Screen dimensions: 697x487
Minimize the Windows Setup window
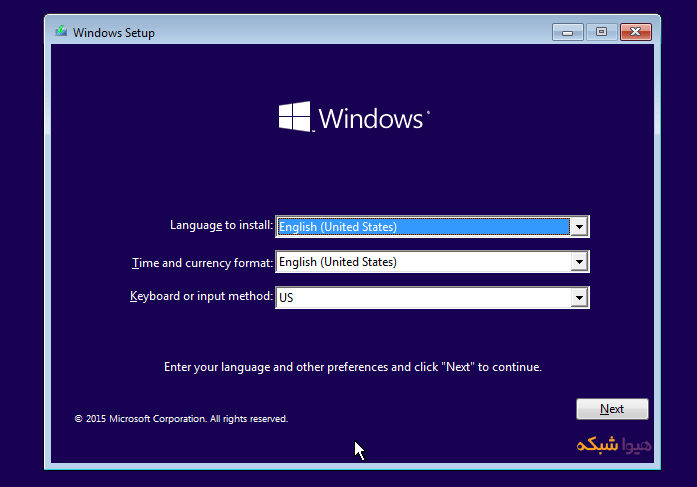click(x=568, y=32)
